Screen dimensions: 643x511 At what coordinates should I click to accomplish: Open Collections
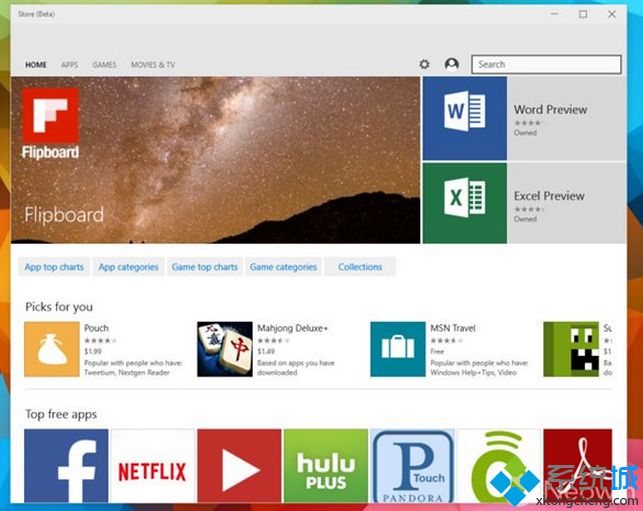tap(360, 267)
